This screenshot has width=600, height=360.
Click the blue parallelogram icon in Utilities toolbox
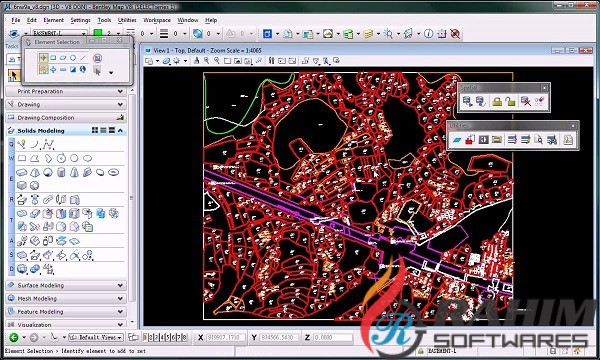tap(457, 140)
